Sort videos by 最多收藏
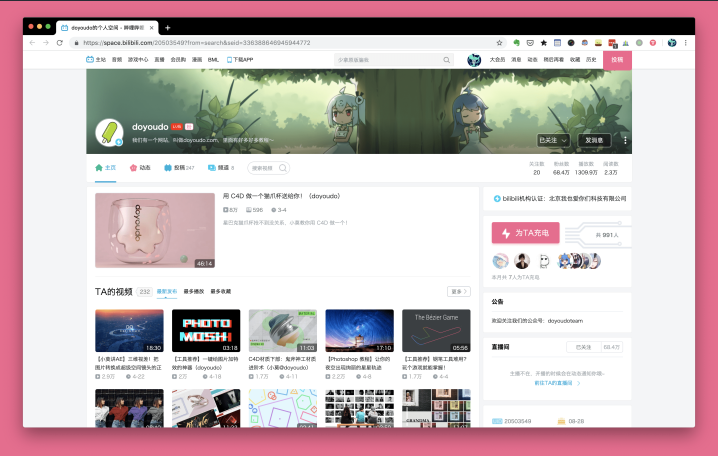The width and height of the screenshot is (718, 456). (x=221, y=292)
